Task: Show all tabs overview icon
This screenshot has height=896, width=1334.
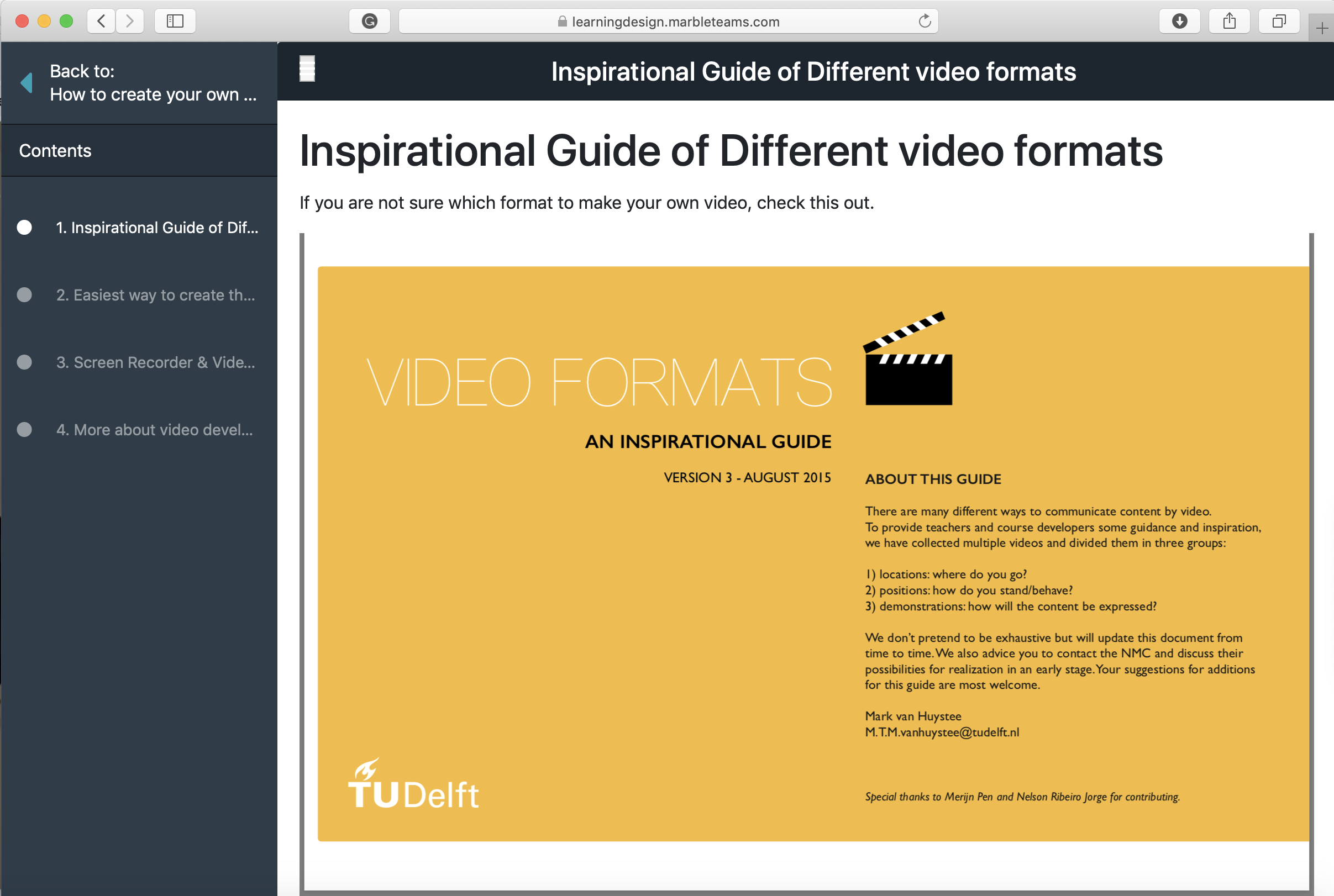Action: 1279,21
